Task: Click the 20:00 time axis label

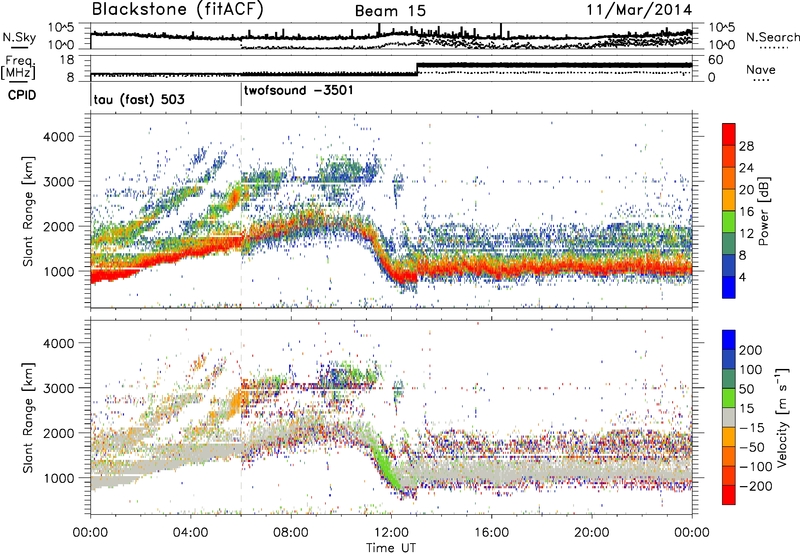Action: click(592, 533)
